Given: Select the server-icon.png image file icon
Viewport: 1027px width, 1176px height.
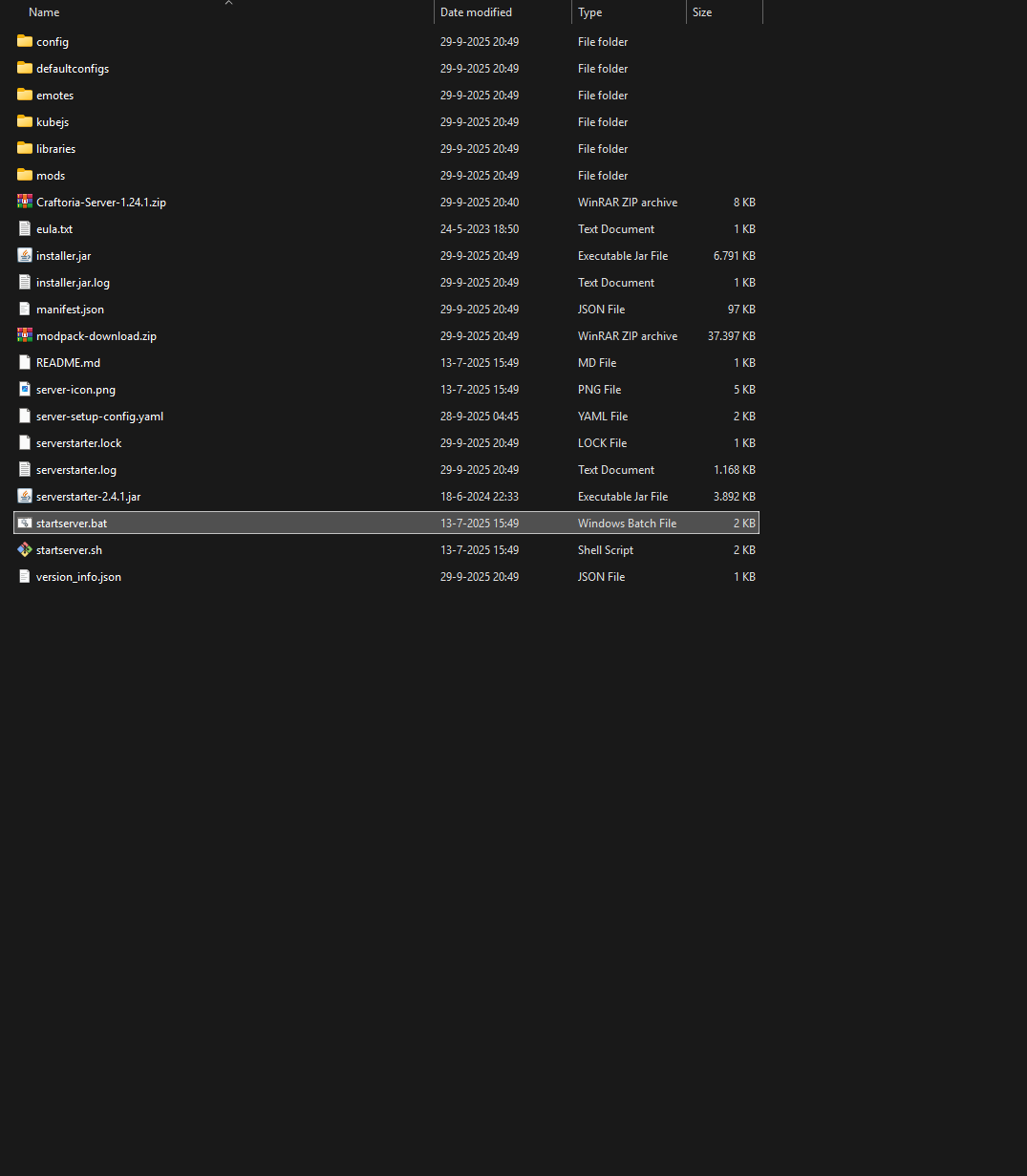Looking at the screenshot, I should point(25,389).
